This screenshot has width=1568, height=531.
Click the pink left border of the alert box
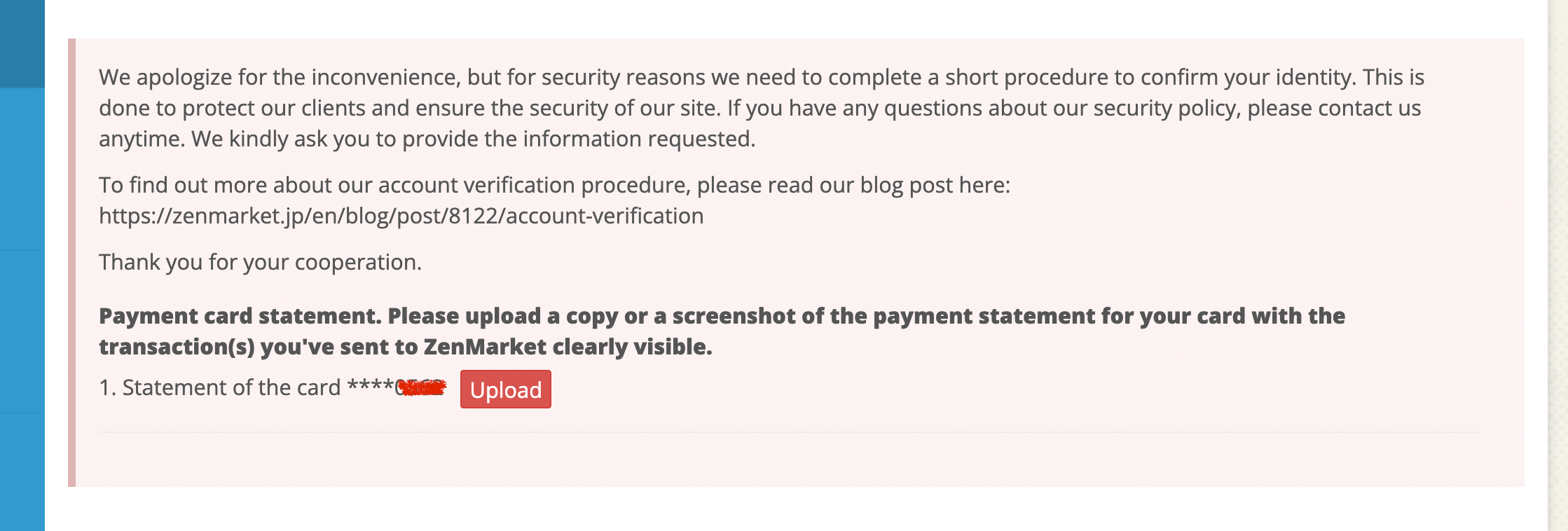pyautogui.click(x=71, y=263)
